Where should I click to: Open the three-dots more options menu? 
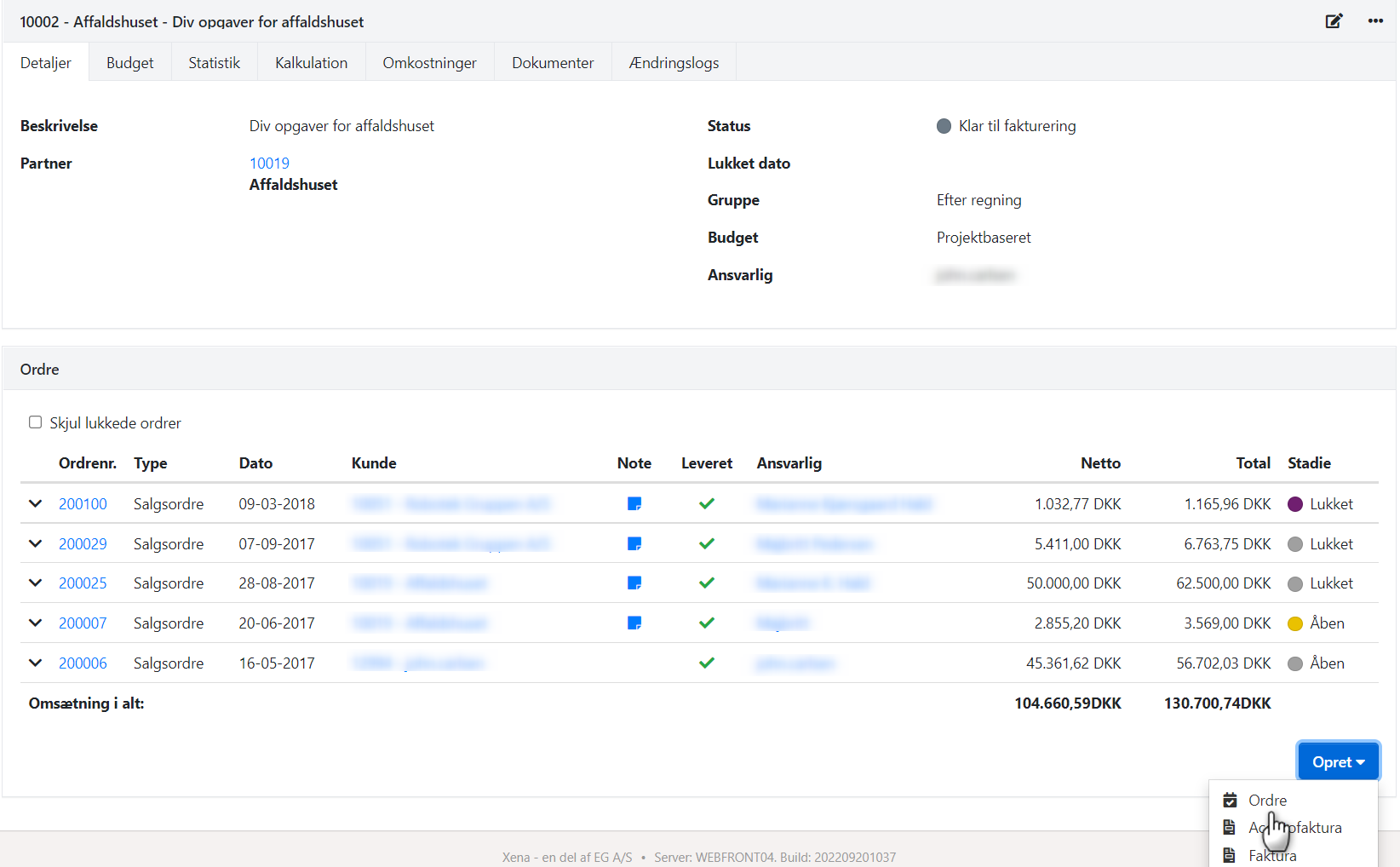point(1375,21)
